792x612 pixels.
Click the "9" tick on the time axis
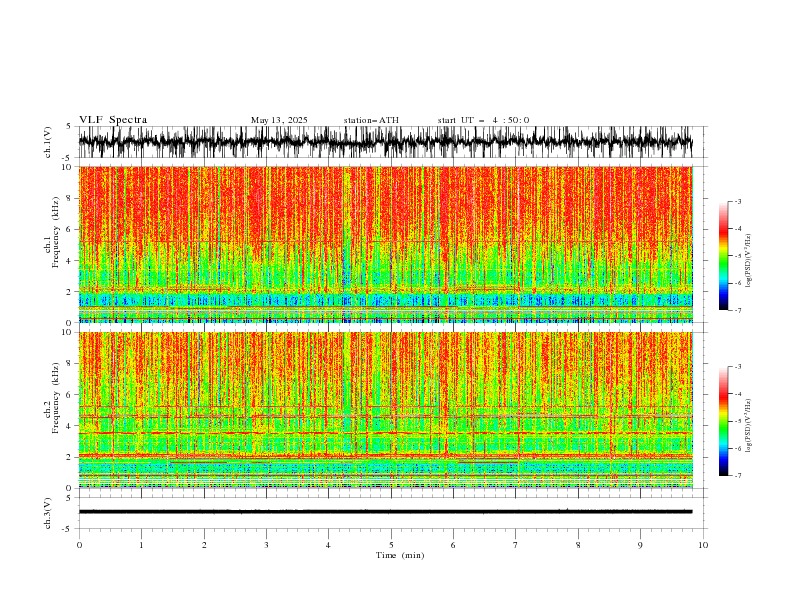pyautogui.click(x=640, y=545)
